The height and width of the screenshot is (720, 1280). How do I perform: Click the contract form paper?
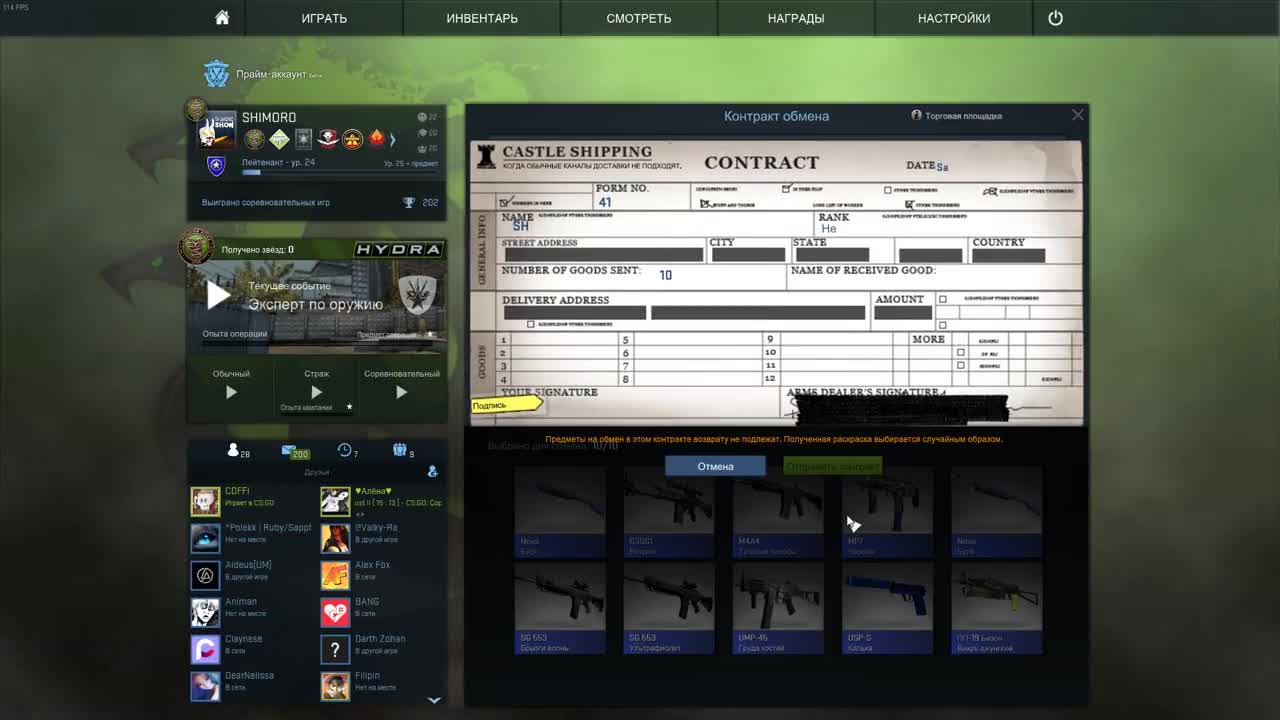pos(777,283)
